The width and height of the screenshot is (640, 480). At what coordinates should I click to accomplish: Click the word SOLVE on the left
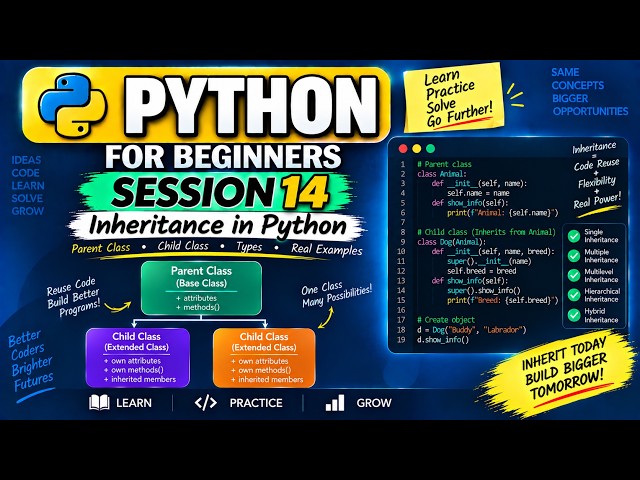[x=27, y=198]
